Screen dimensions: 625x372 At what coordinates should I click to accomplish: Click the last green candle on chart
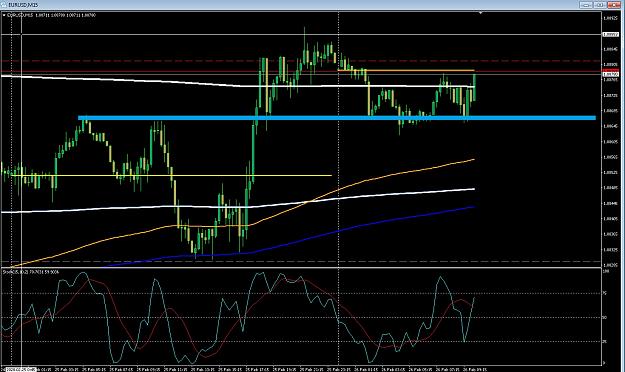coord(474,87)
